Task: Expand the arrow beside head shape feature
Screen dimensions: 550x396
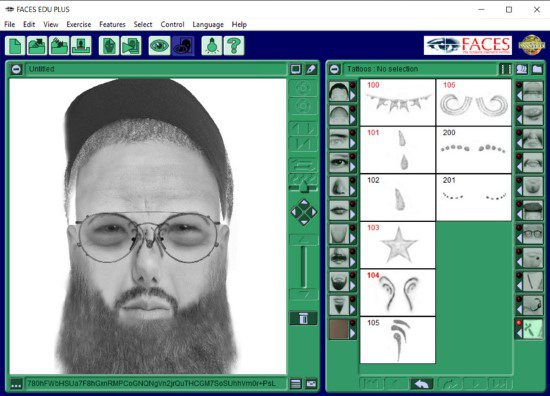Action: tap(353, 119)
